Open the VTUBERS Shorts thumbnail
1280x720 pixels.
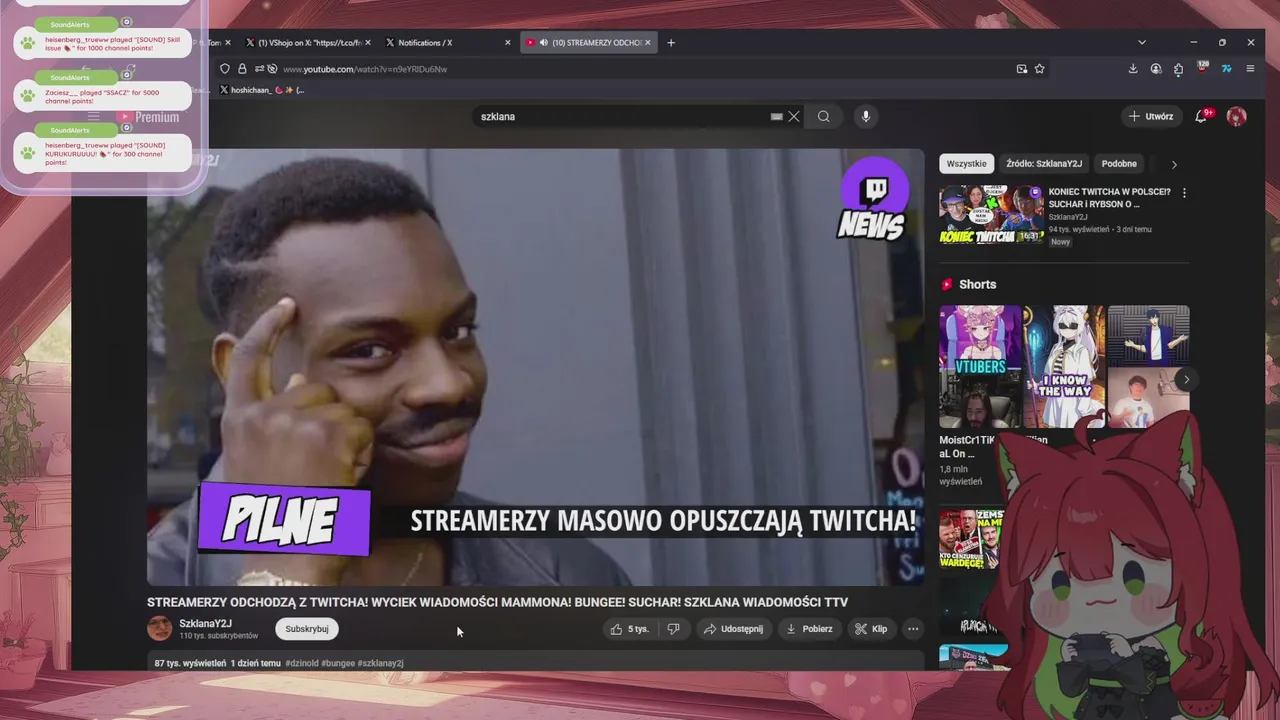tap(980, 366)
